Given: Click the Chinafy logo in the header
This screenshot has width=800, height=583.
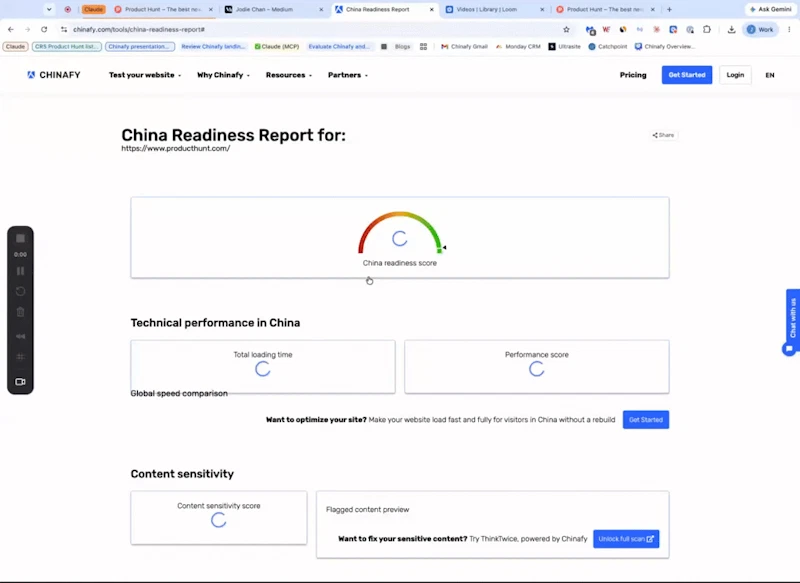Looking at the screenshot, I should [x=54, y=75].
